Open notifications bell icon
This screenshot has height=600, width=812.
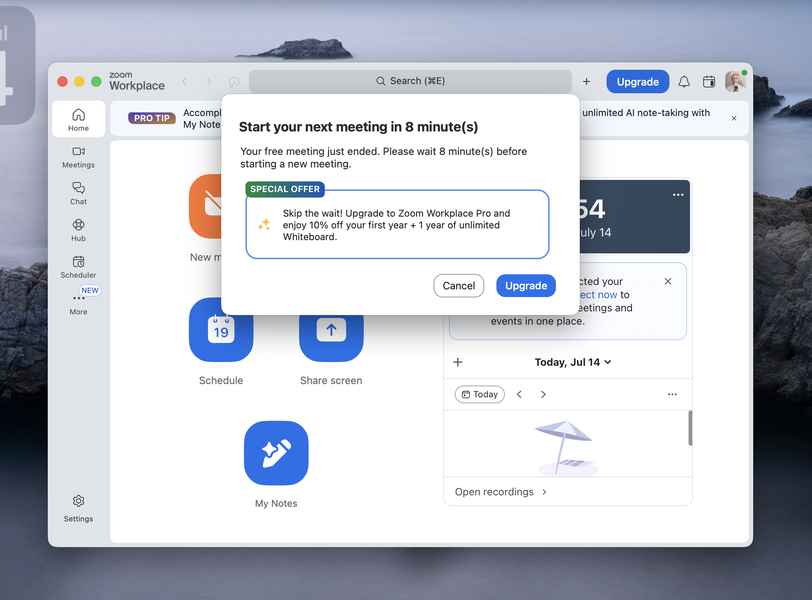(684, 82)
